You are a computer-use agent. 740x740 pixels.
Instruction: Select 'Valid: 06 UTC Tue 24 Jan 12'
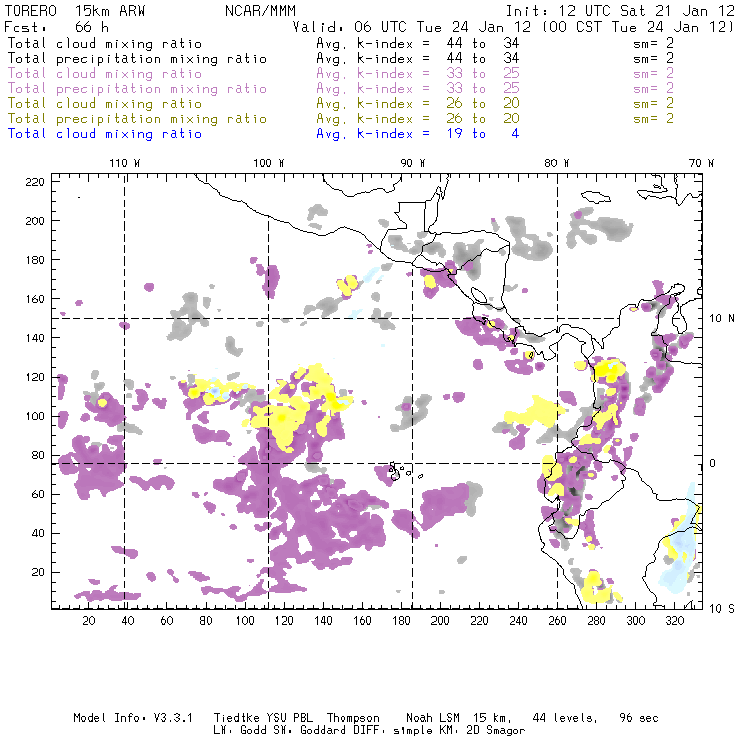click(x=412, y=27)
